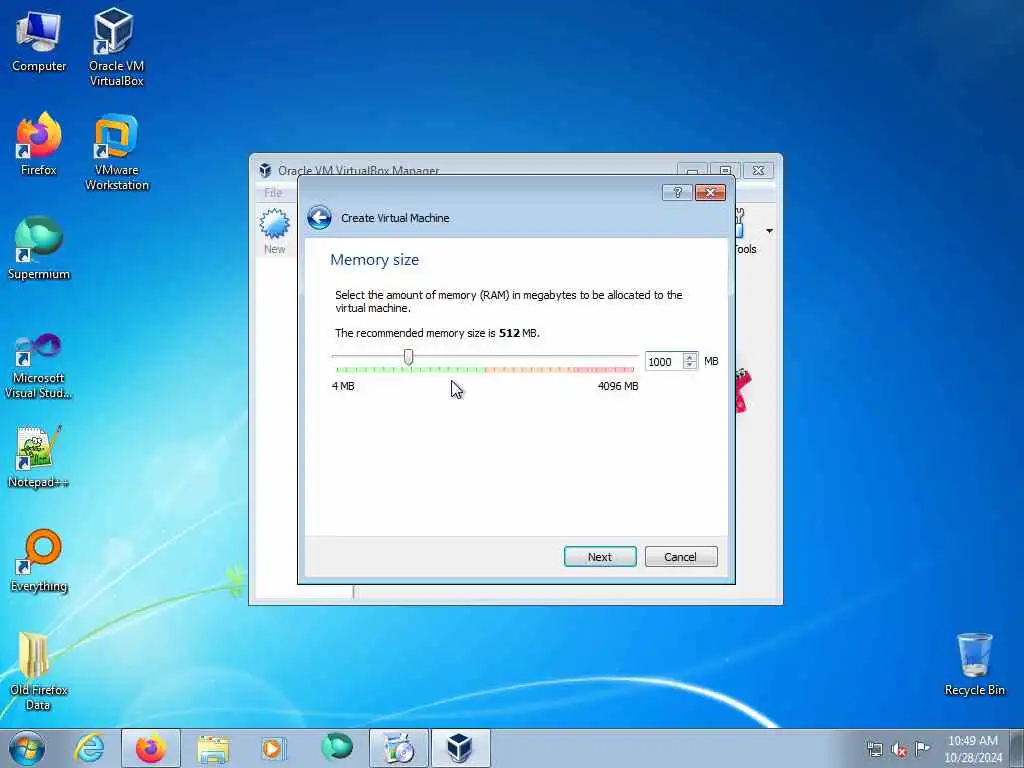Open Windows Media Player from the taskbar
The image size is (1024, 768).
pos(272,748)
